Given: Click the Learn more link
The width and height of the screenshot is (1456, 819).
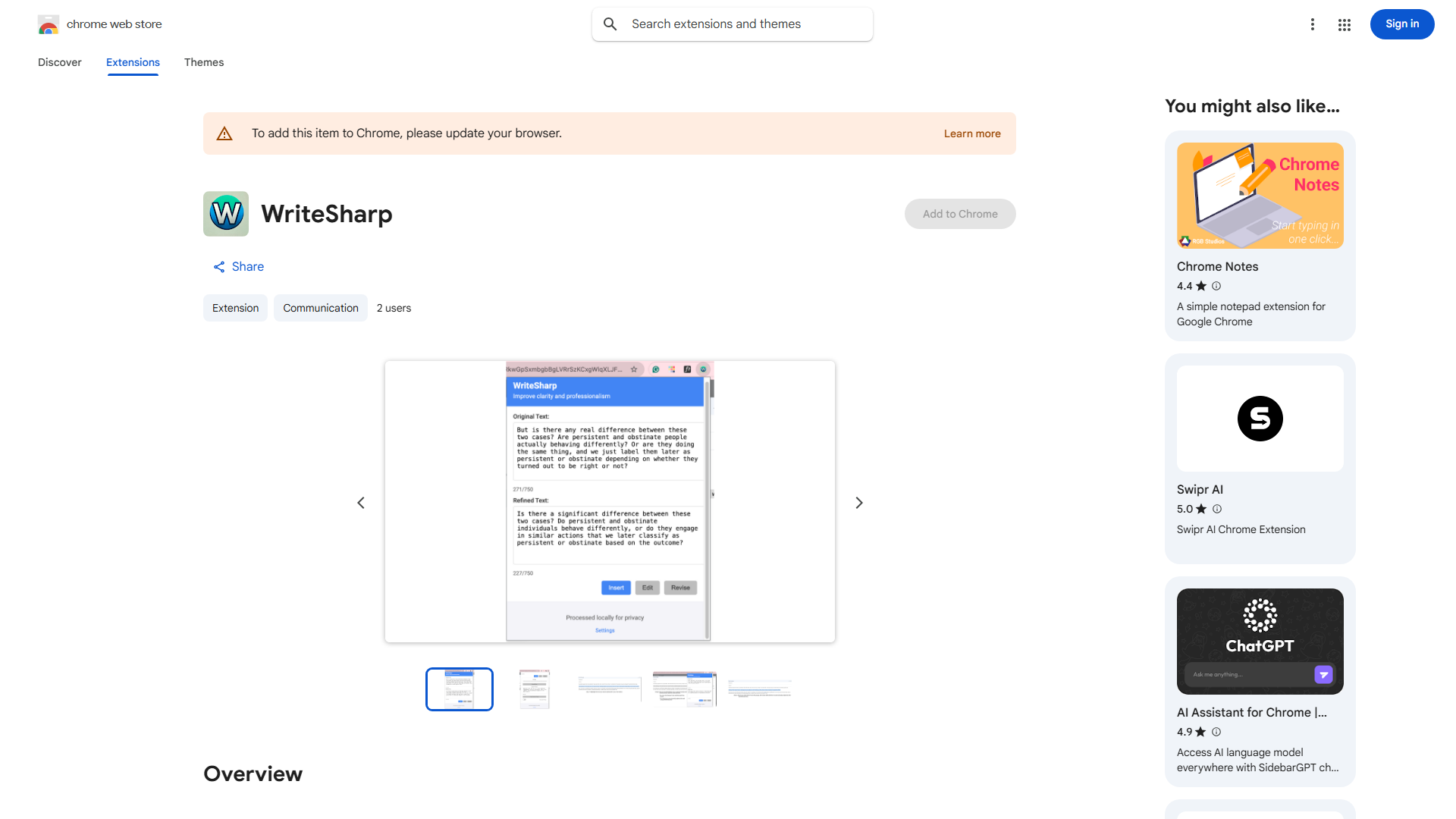Looking at the screenshot, I should [971, 133].
